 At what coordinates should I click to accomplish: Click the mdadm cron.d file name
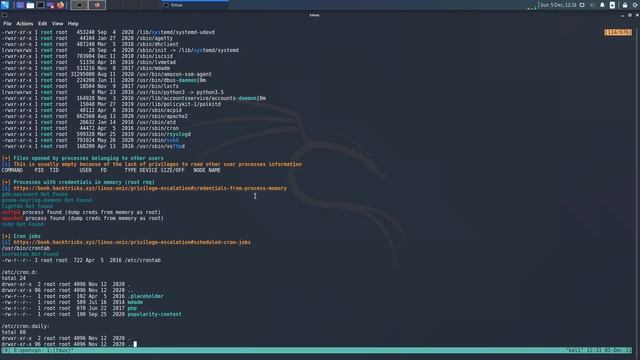pyautogui.click(x=135, y=302)
